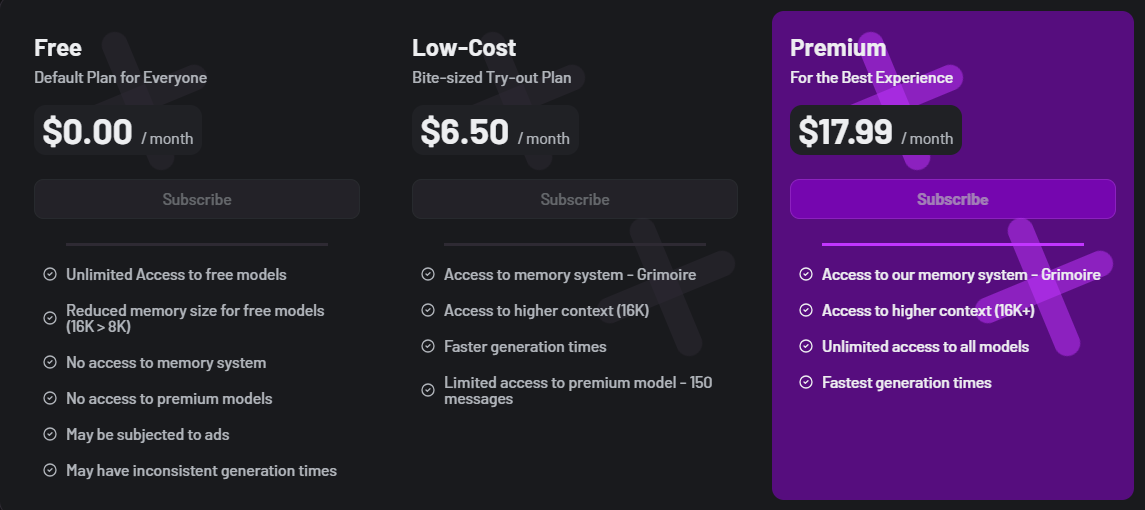The image size is (1145, 510).
Task: Select the $6.50 / month price badge
Action: (495, 131)
